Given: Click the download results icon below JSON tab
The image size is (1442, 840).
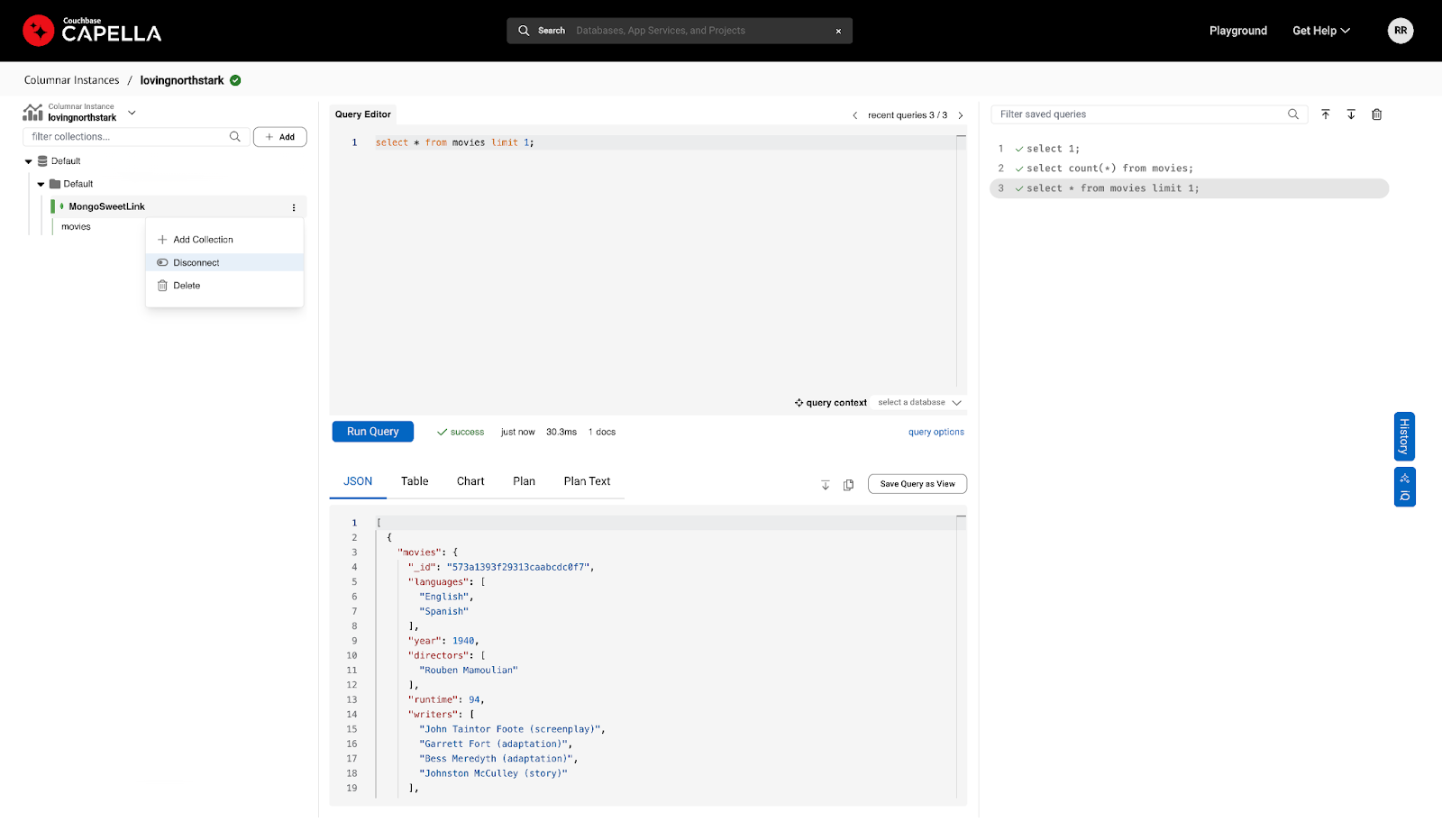Looking at the screenshot, I should [x=825, y=484].
